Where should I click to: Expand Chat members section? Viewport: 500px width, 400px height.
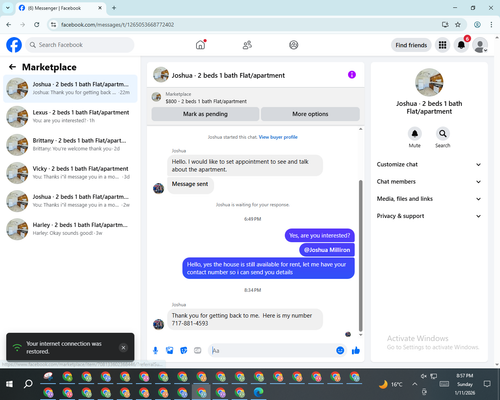click(429, 182)
